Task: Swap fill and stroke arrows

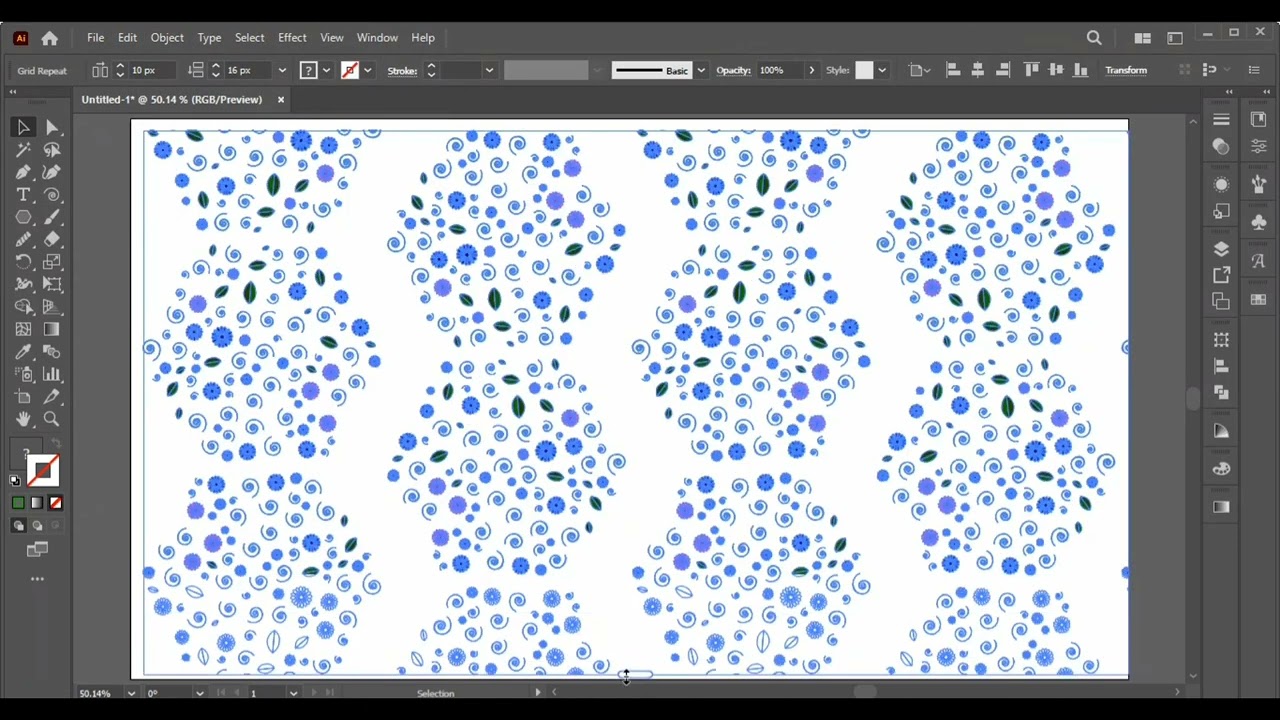Action: pyautogui.click(x=56, y=444)
